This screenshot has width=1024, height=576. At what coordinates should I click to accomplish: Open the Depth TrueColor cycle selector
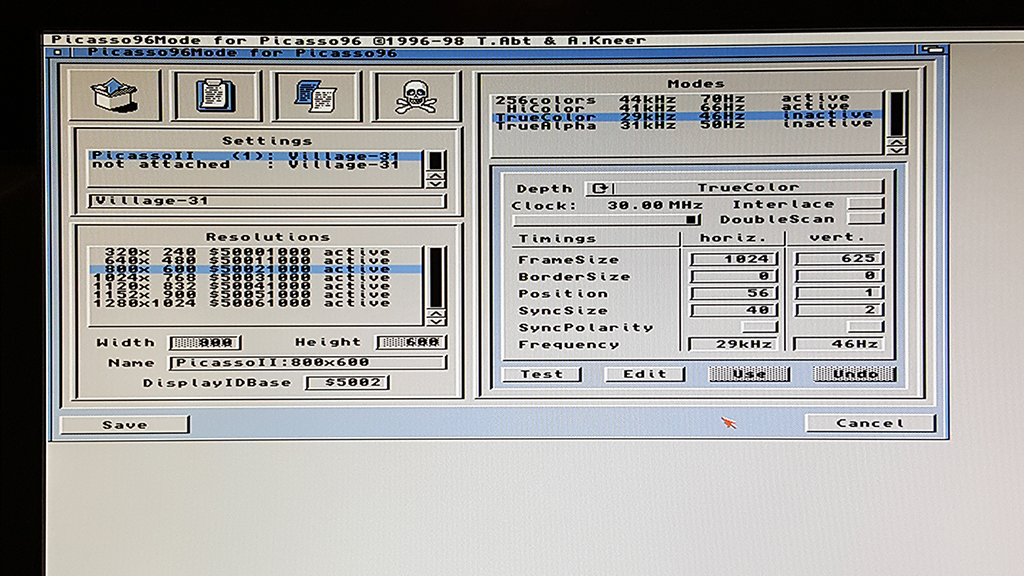pos(735,188)
